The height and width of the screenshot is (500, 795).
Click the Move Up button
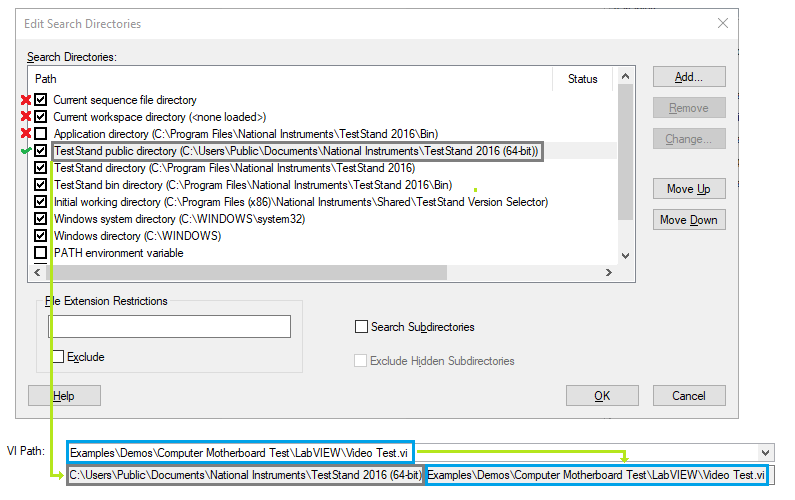click(688, 189)
